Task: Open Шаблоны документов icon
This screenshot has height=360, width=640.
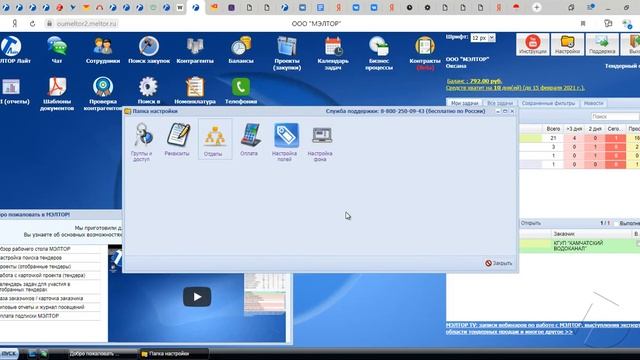Action: [57, 94]
